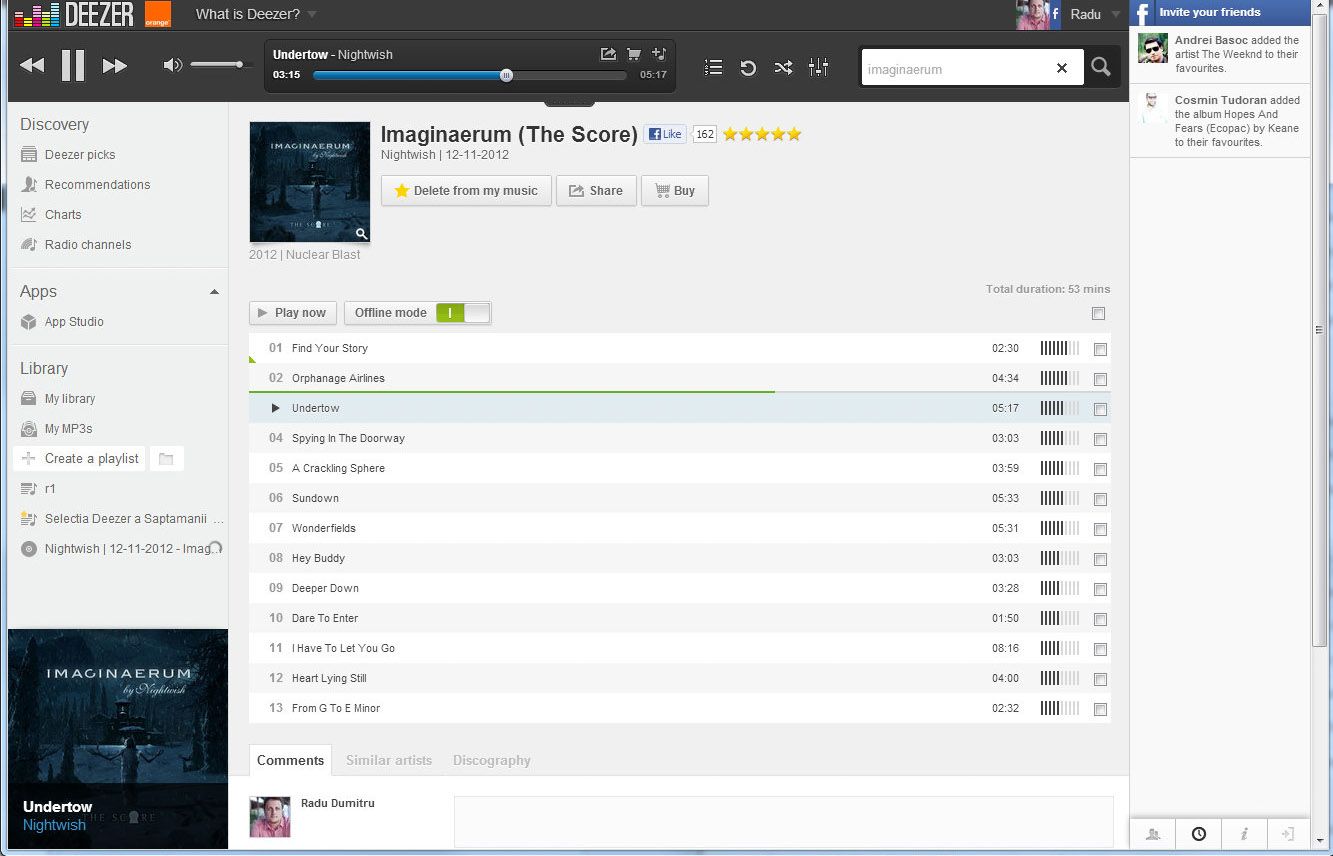Share the current track icon in player
The image size is (1333, 856).
coord(608,54)
